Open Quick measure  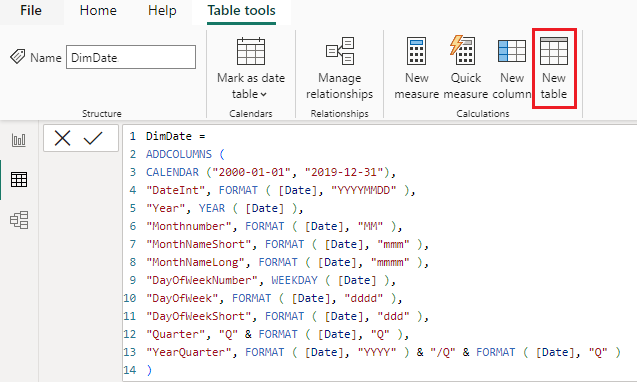466,68
